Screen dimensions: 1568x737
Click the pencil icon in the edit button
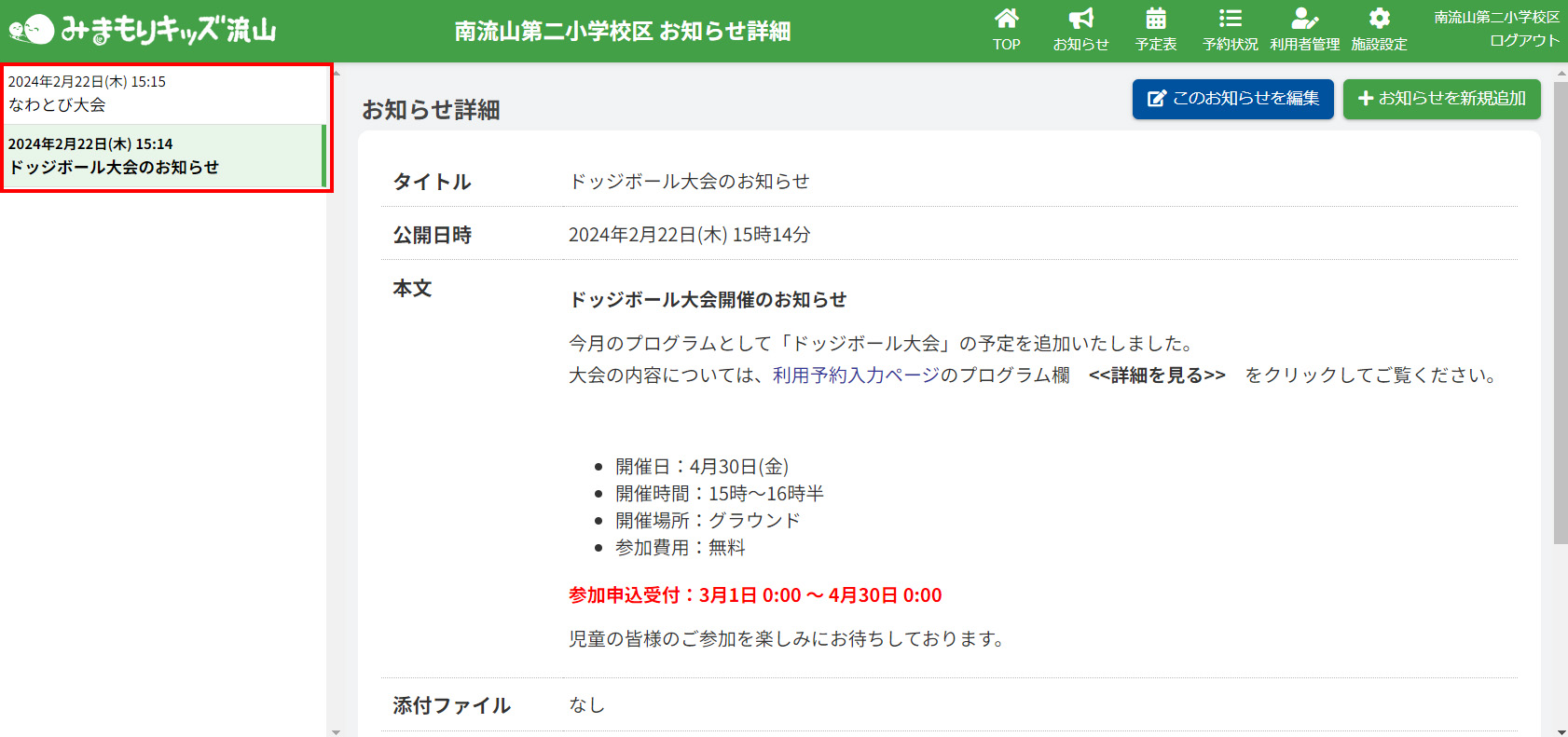tap(1156, 99)
